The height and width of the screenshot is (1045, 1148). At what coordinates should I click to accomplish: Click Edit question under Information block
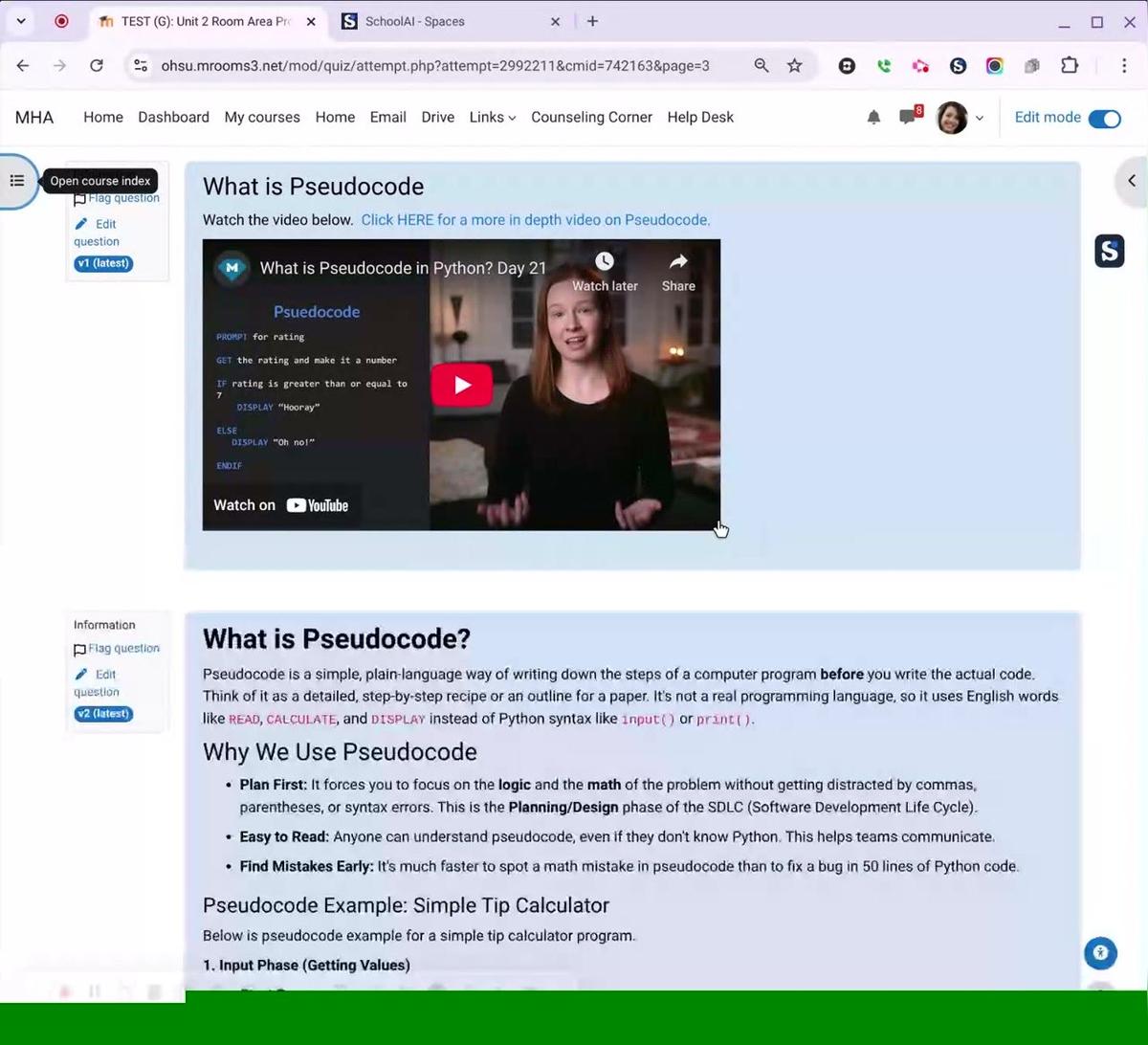(97, 682)
